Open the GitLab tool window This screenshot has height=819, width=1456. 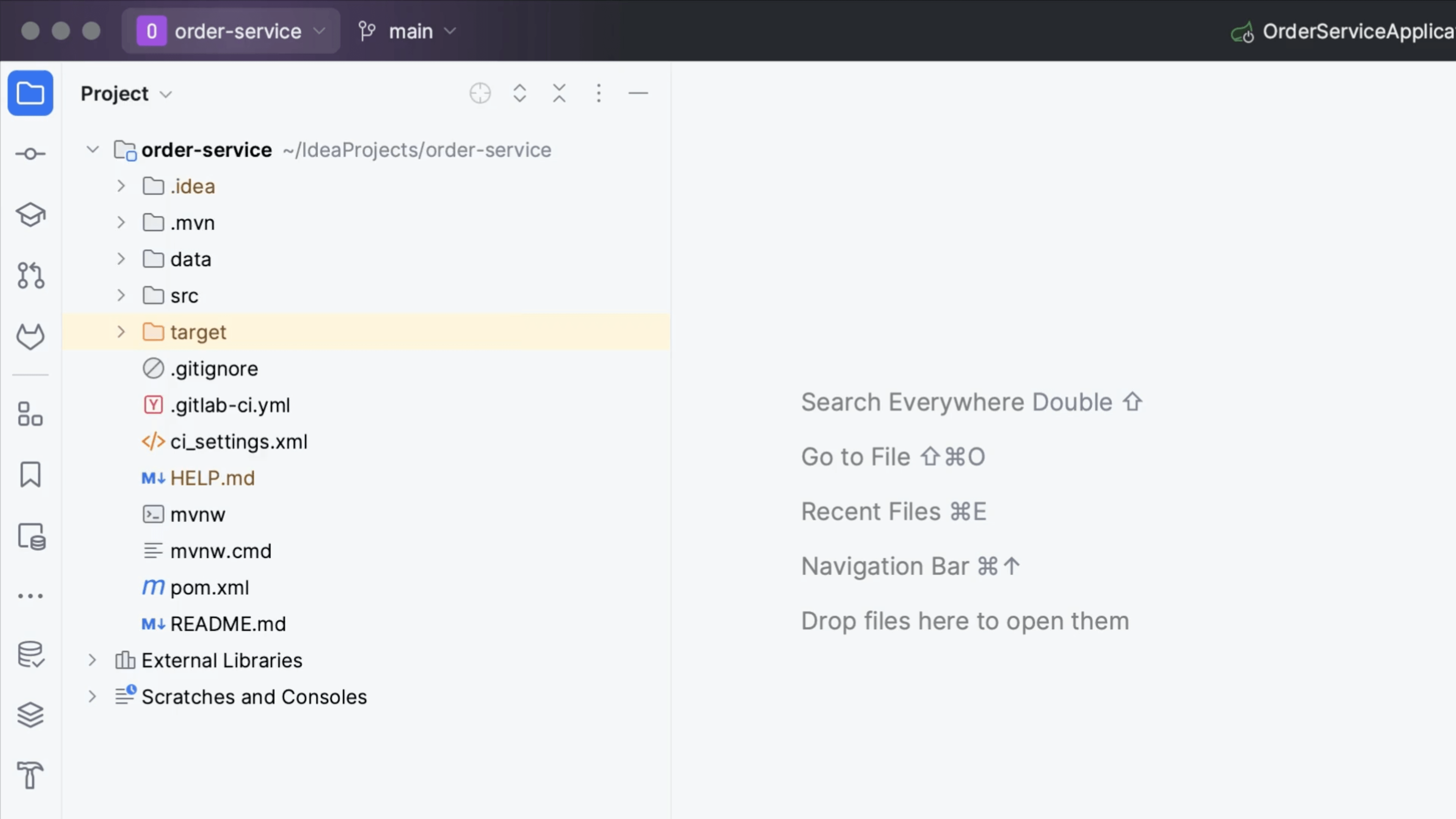pyautogui.click(x=30, y=336)
